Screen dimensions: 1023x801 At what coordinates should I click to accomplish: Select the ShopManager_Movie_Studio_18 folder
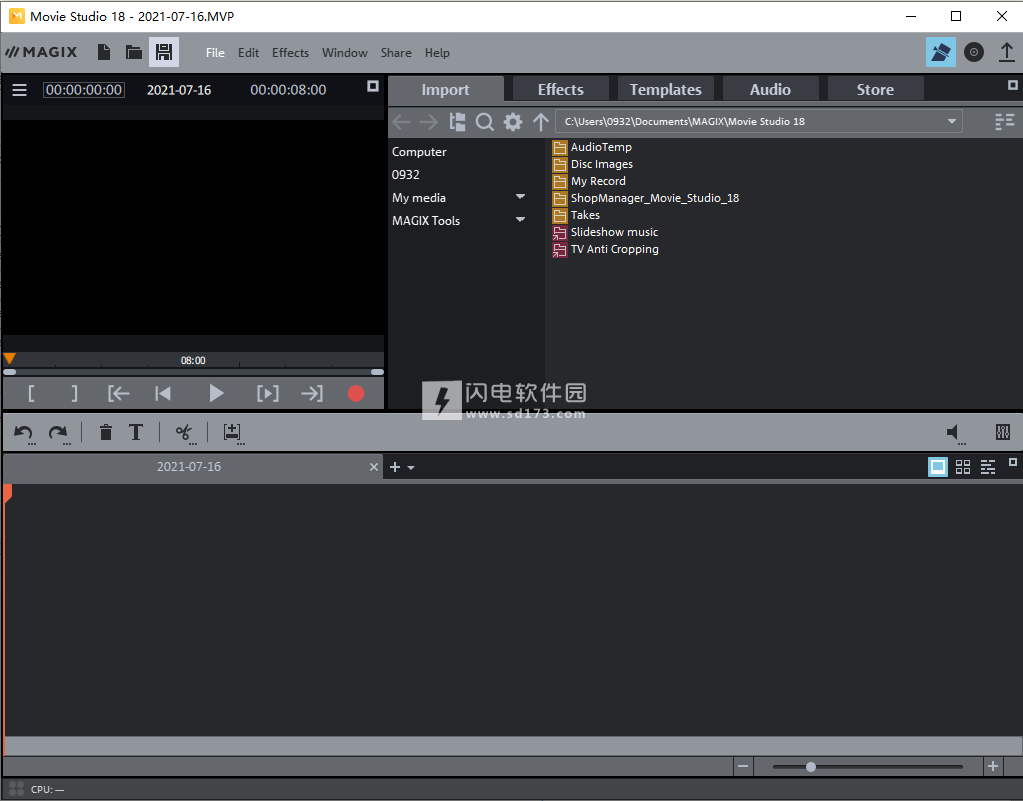[x=646, y=198]
